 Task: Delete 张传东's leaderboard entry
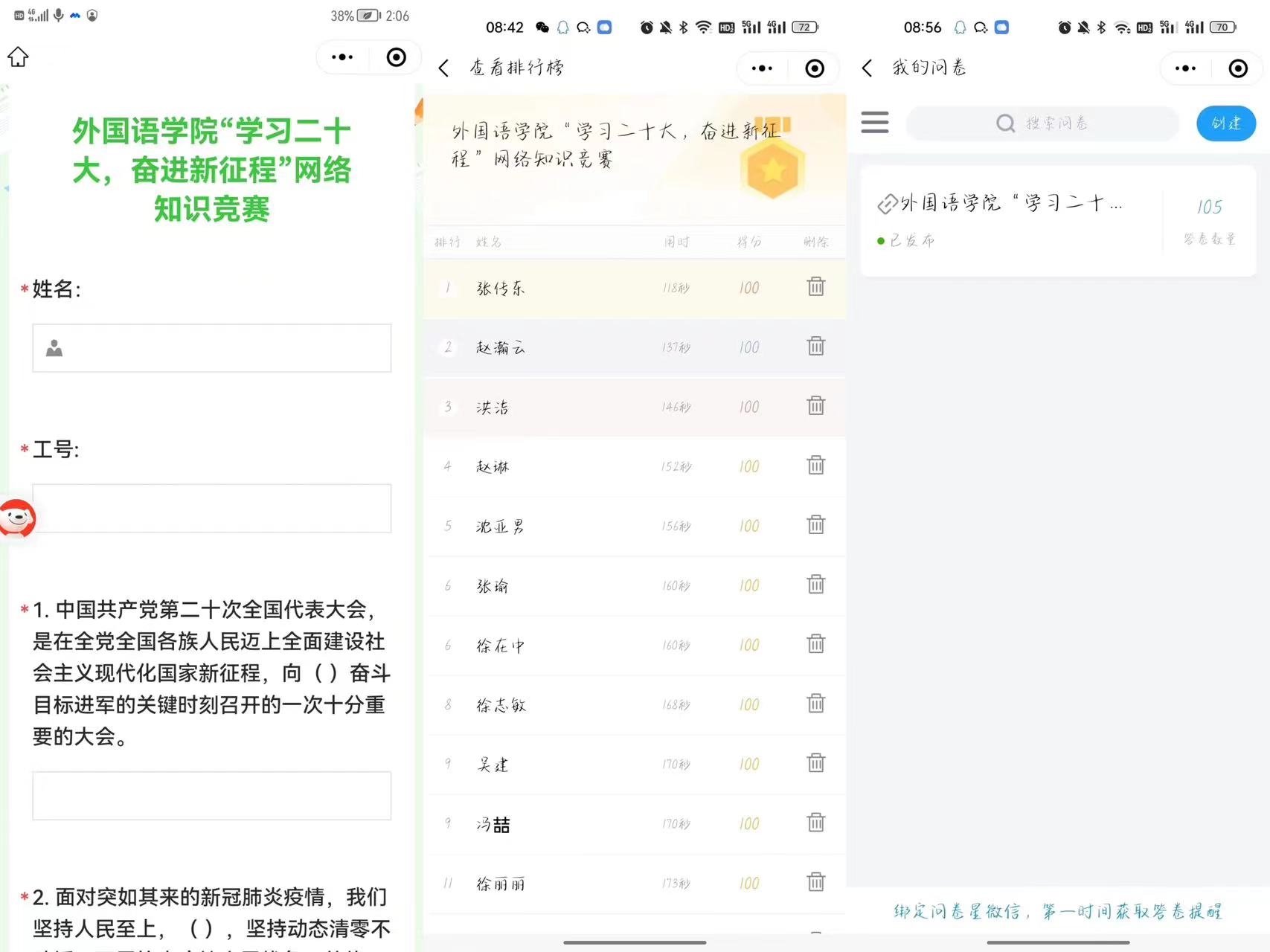pyautogui.click(x=816, y=287)
